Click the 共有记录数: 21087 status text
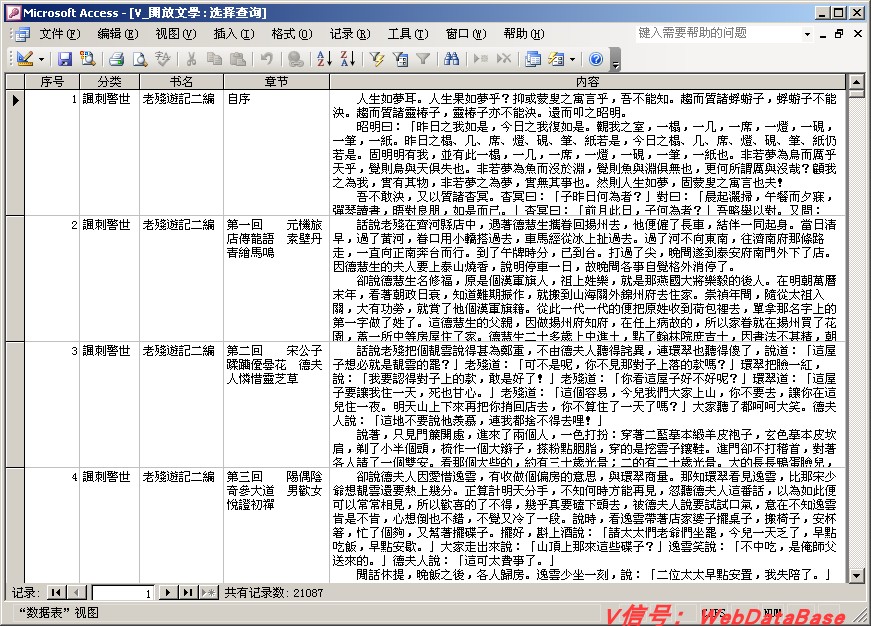 pyautogui.click(x=274, y=593)
